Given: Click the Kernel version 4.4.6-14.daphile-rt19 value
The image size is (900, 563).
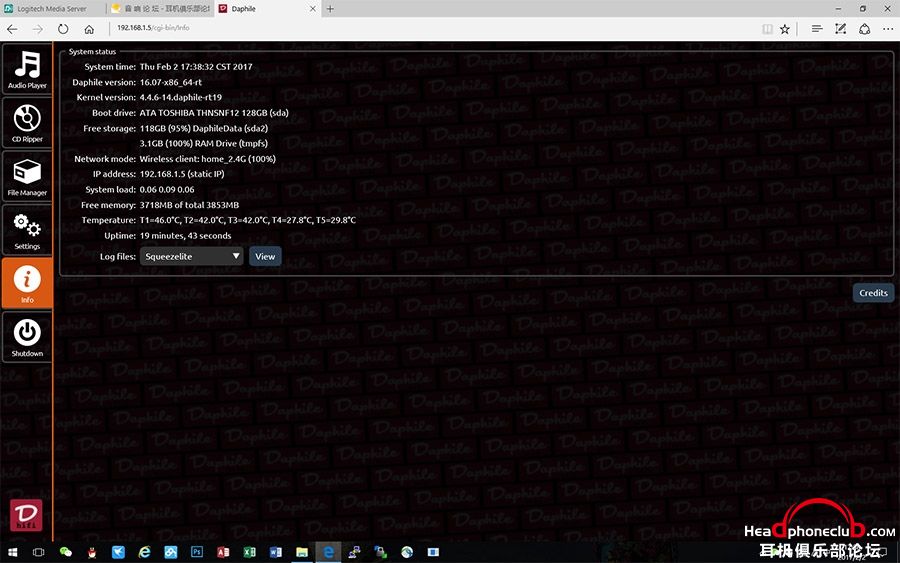Looking at the screenshot, I should point(181,97).
